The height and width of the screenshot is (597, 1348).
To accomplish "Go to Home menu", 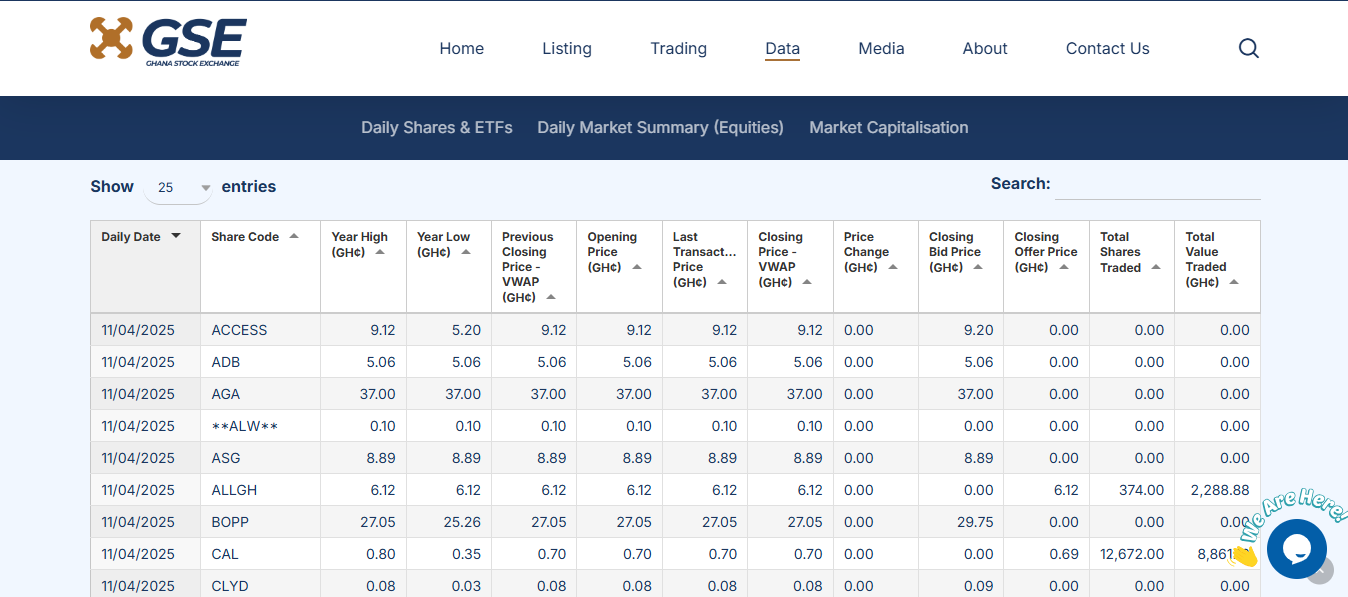I will [x=462, y=48].
